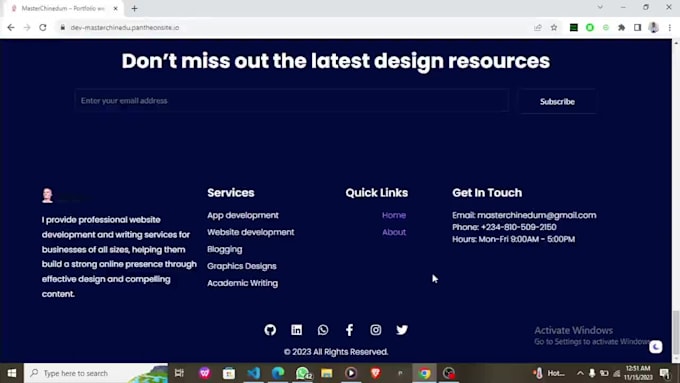Image resolution: width=680 pixels, height=383 pixels.
Task: Open the Twitter social icon
Action: [x=402, y=330]
